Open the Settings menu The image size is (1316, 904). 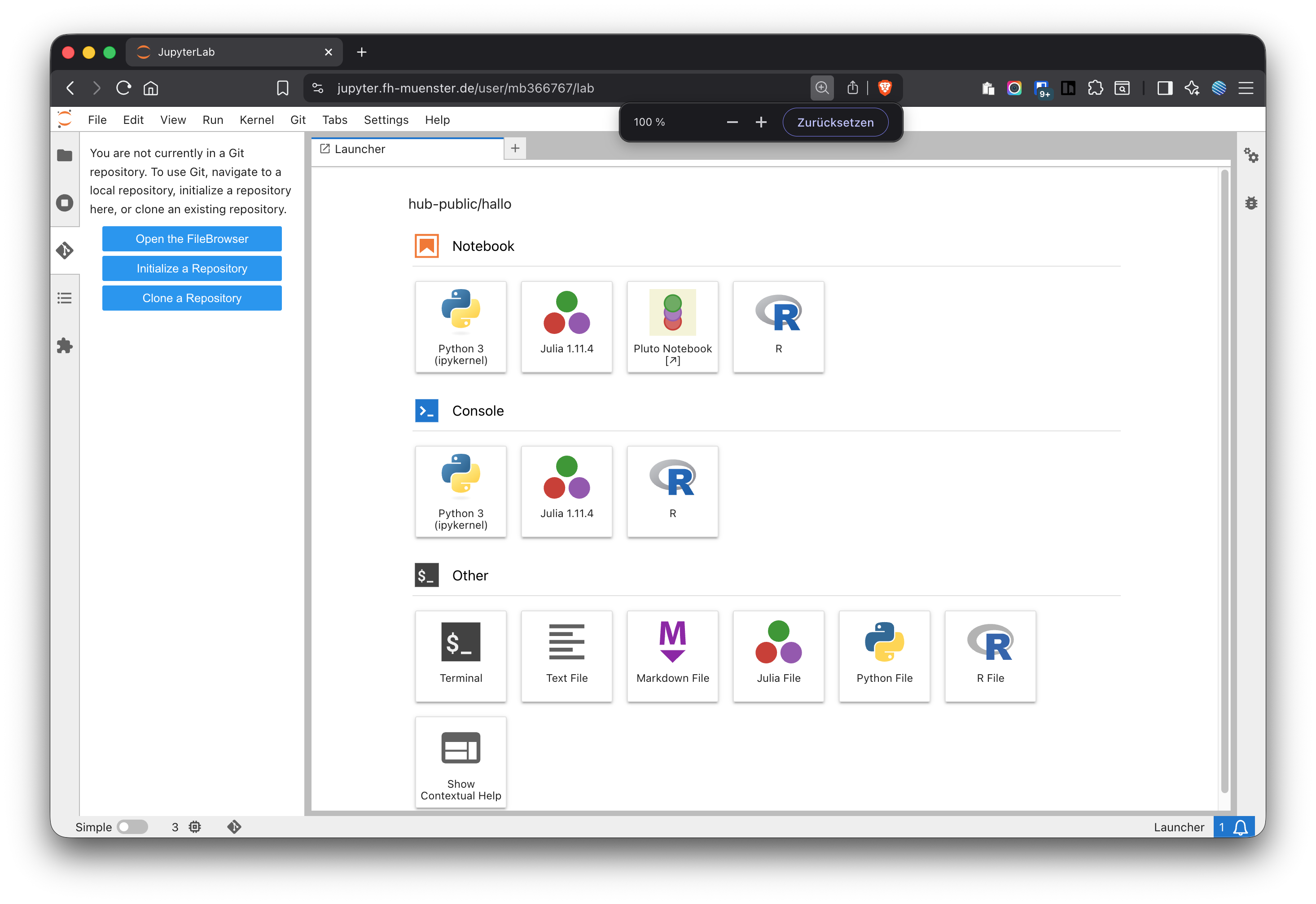(x=386, y=120)
